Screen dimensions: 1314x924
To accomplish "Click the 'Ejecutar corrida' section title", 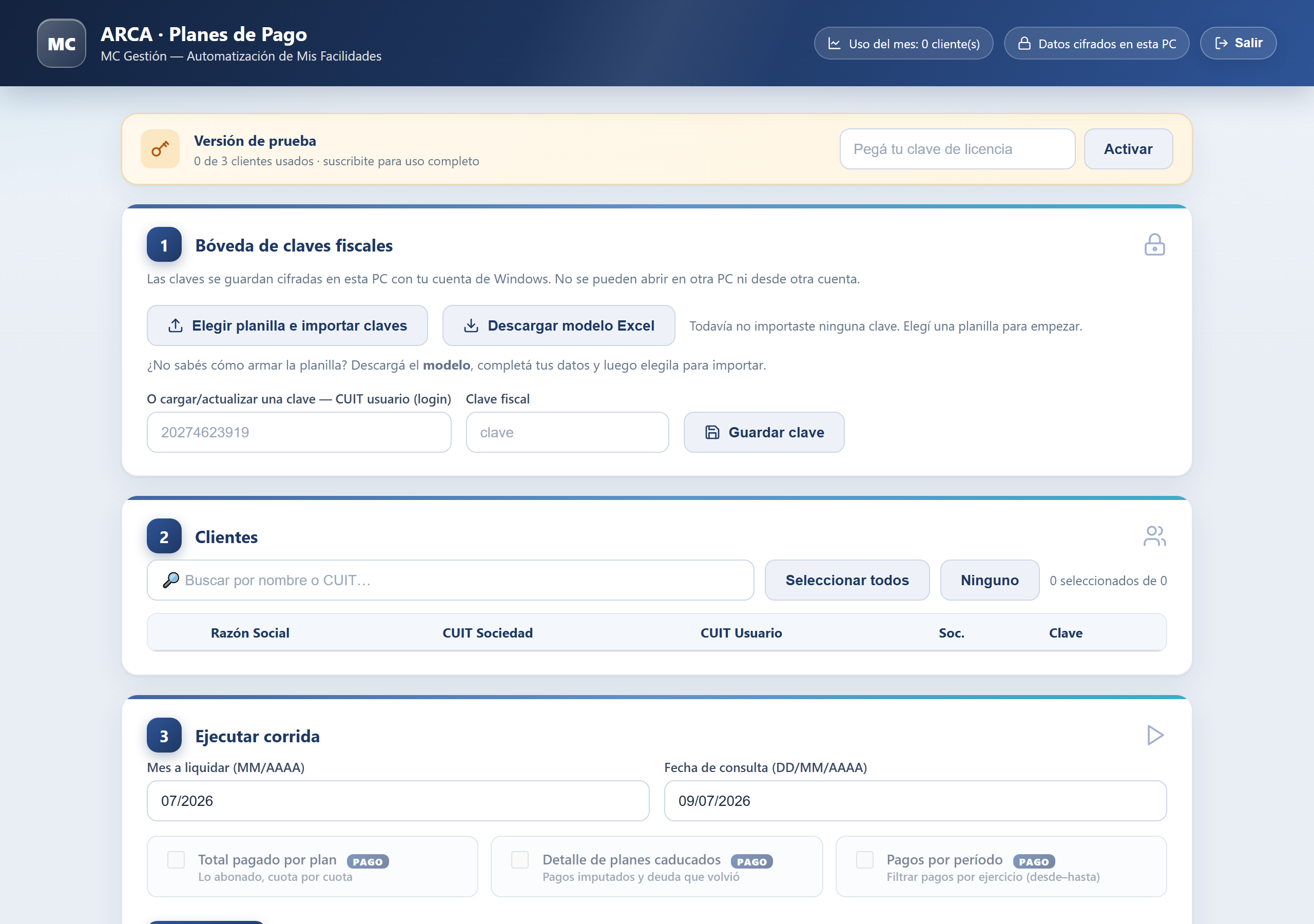I will (x=257, y=736).
